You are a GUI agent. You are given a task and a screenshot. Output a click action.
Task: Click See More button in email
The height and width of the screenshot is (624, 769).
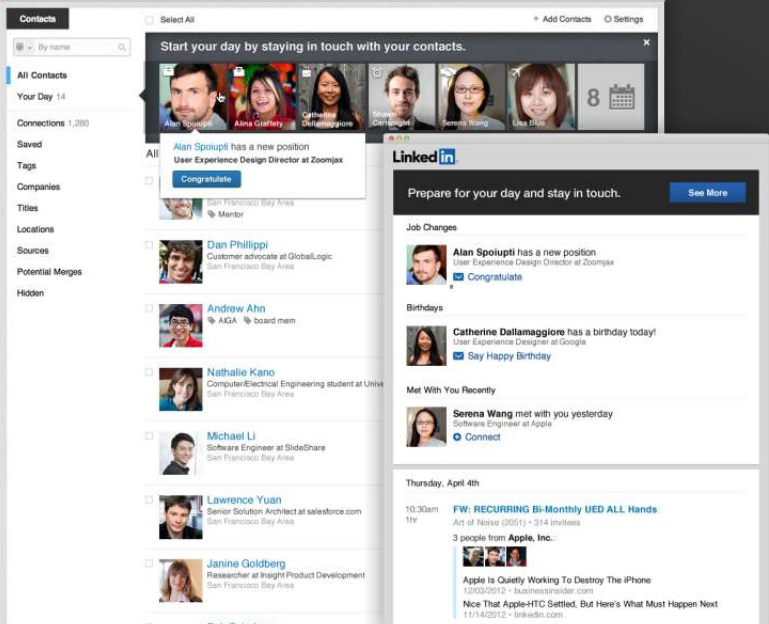tap(708, 193)
